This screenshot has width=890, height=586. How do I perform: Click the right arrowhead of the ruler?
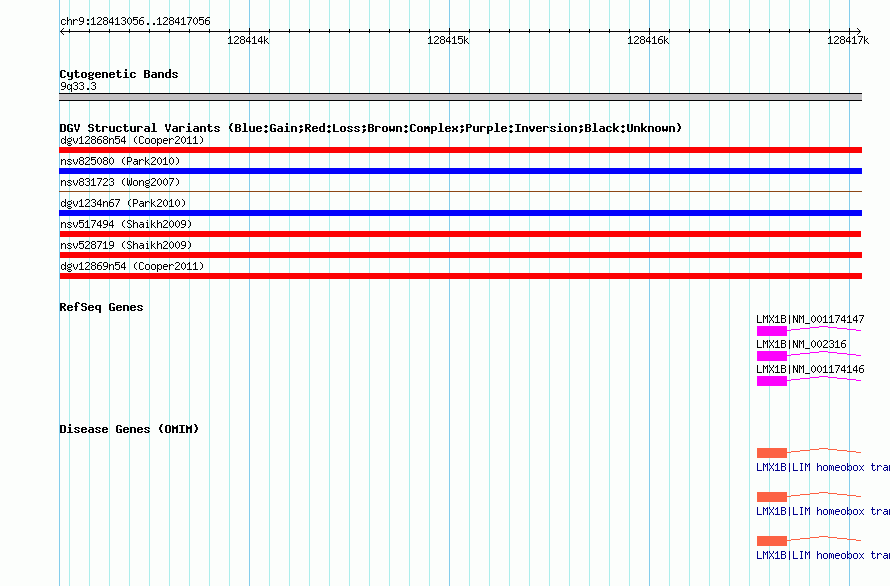858,32
